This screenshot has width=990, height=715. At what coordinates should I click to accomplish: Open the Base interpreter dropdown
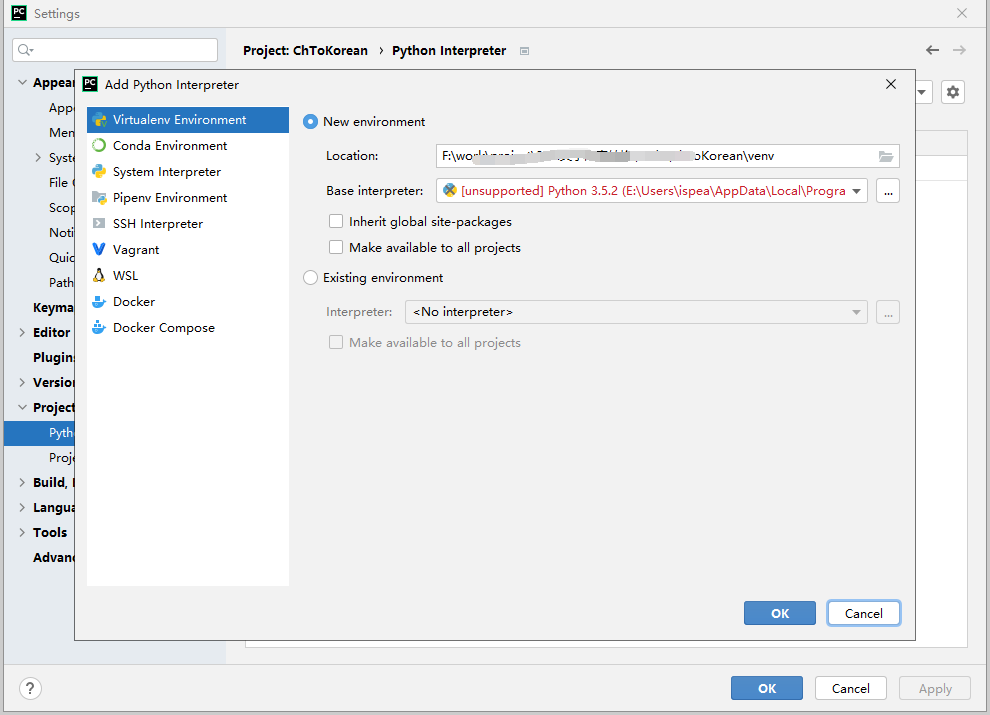point(652,191)
